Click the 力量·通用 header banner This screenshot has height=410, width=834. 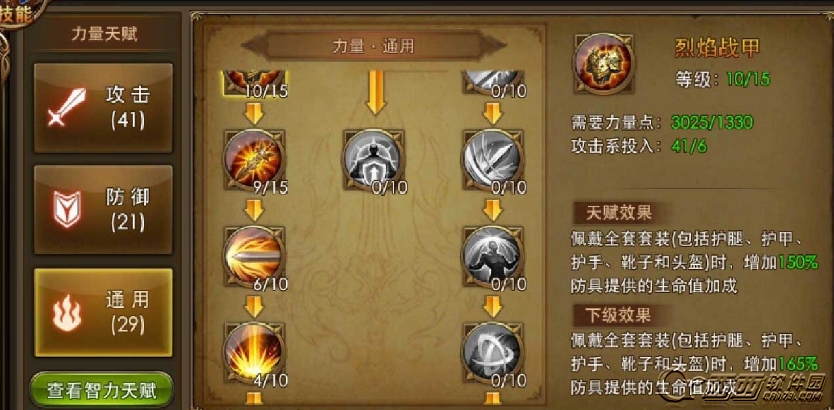[373, 46]
